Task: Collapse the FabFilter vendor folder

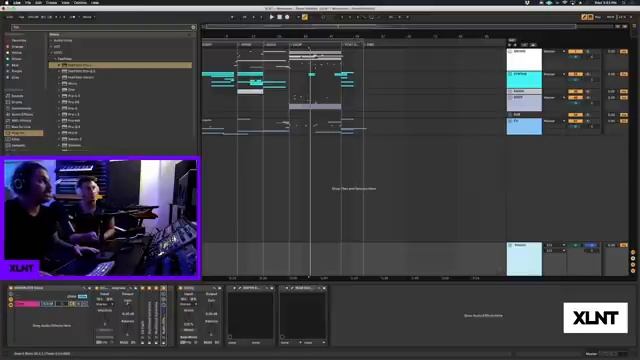Action: (x=55, y=59)
